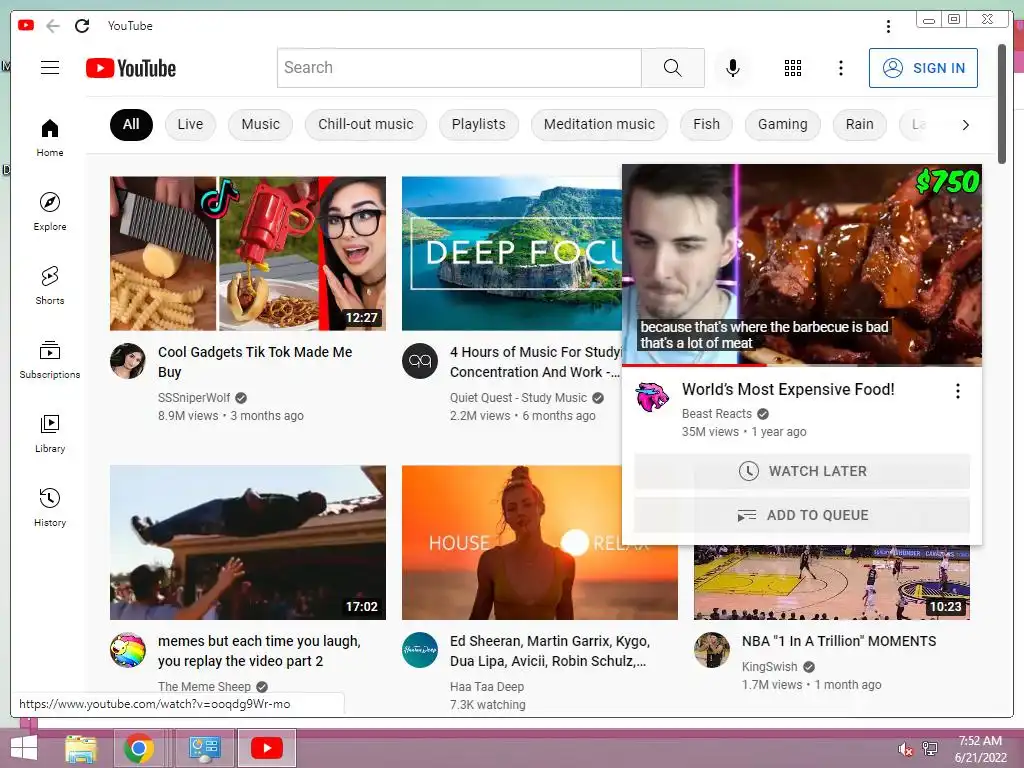Image resolution: width=1024 pixels, height=768 pixels.
Task: Open Google Chrome from taskbar
Action: pos(139,748)
